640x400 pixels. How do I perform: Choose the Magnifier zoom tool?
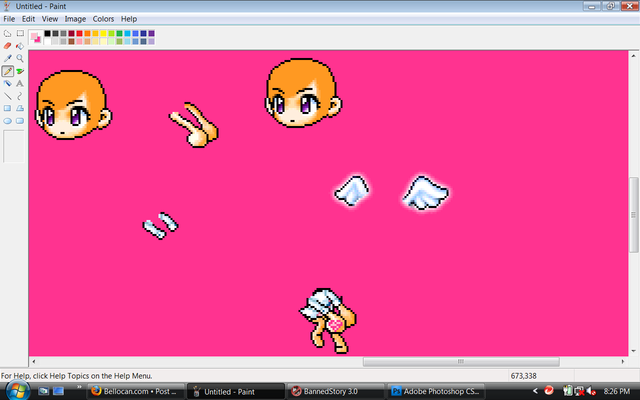(x=20, y=58)
